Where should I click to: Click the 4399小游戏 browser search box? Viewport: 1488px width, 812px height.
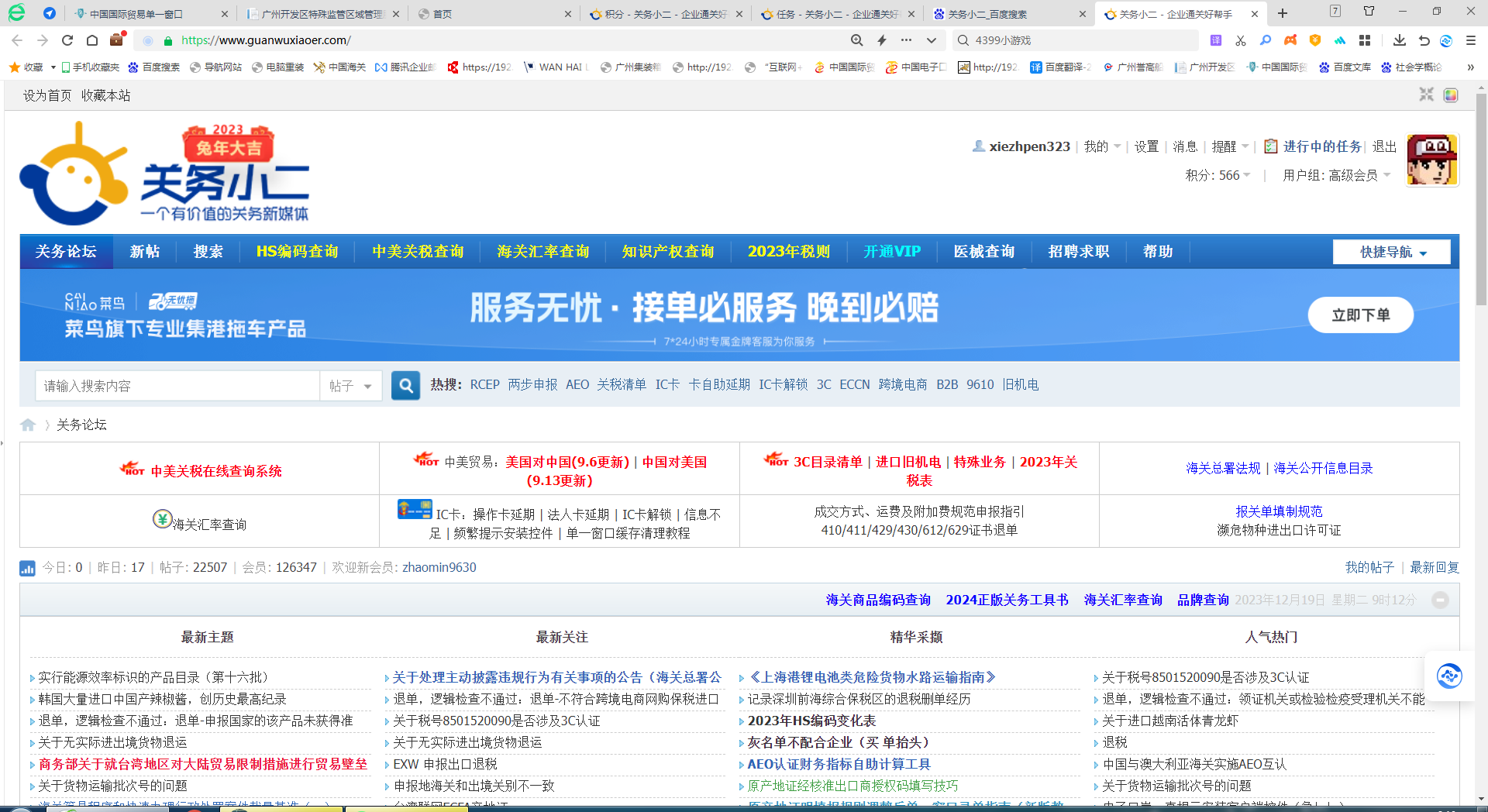tap(1077, 40)
